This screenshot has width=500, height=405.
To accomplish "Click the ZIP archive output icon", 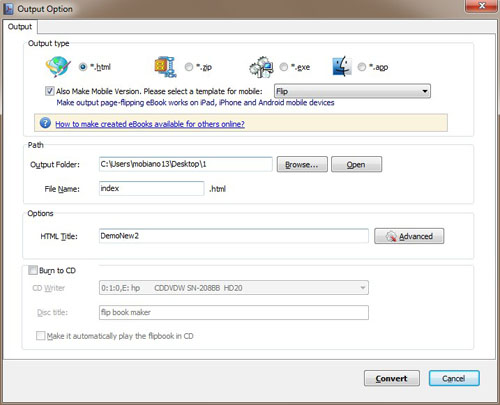I will (x=165, y=67).
